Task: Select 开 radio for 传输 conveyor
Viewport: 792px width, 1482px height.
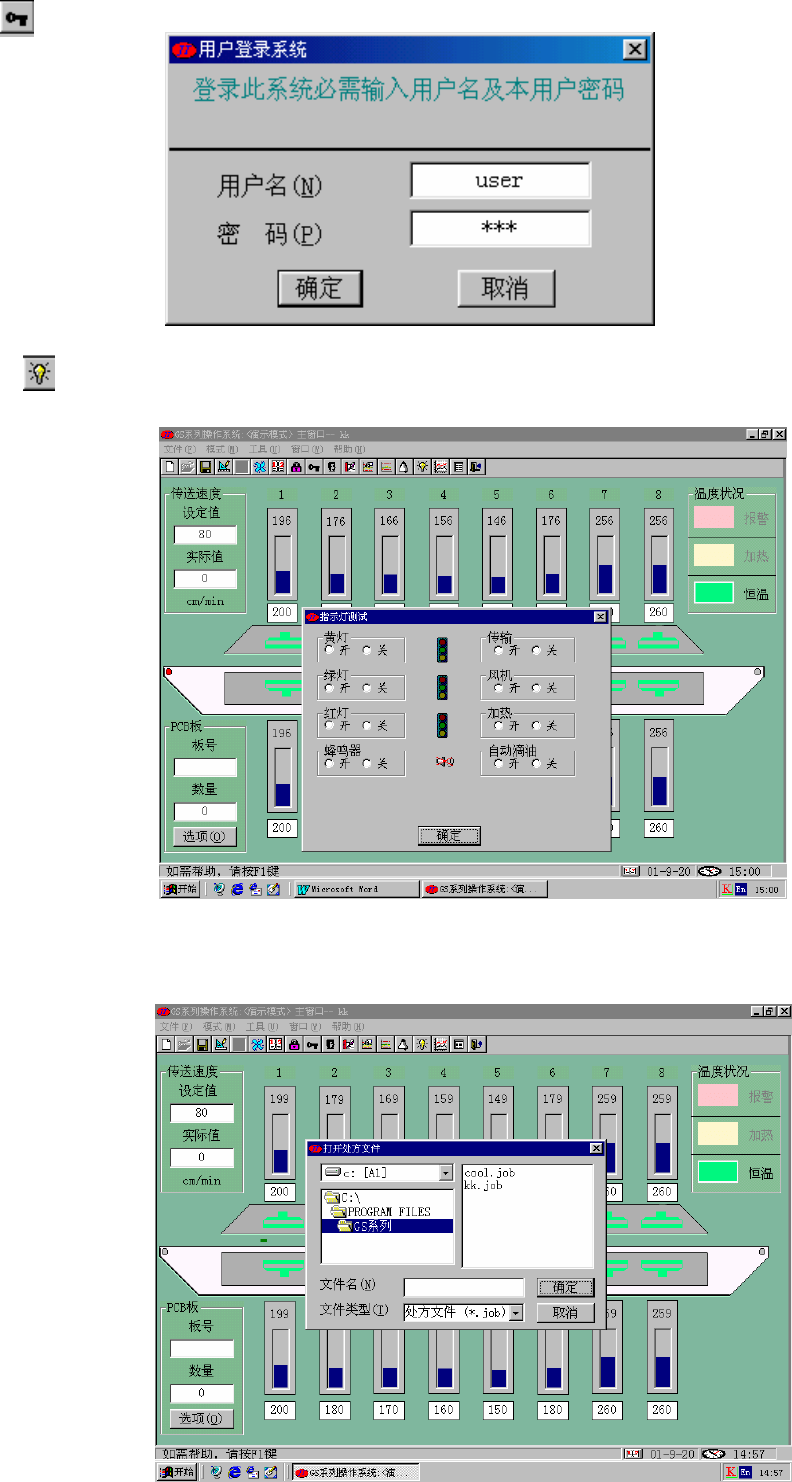Action: [x=498, y=650]
